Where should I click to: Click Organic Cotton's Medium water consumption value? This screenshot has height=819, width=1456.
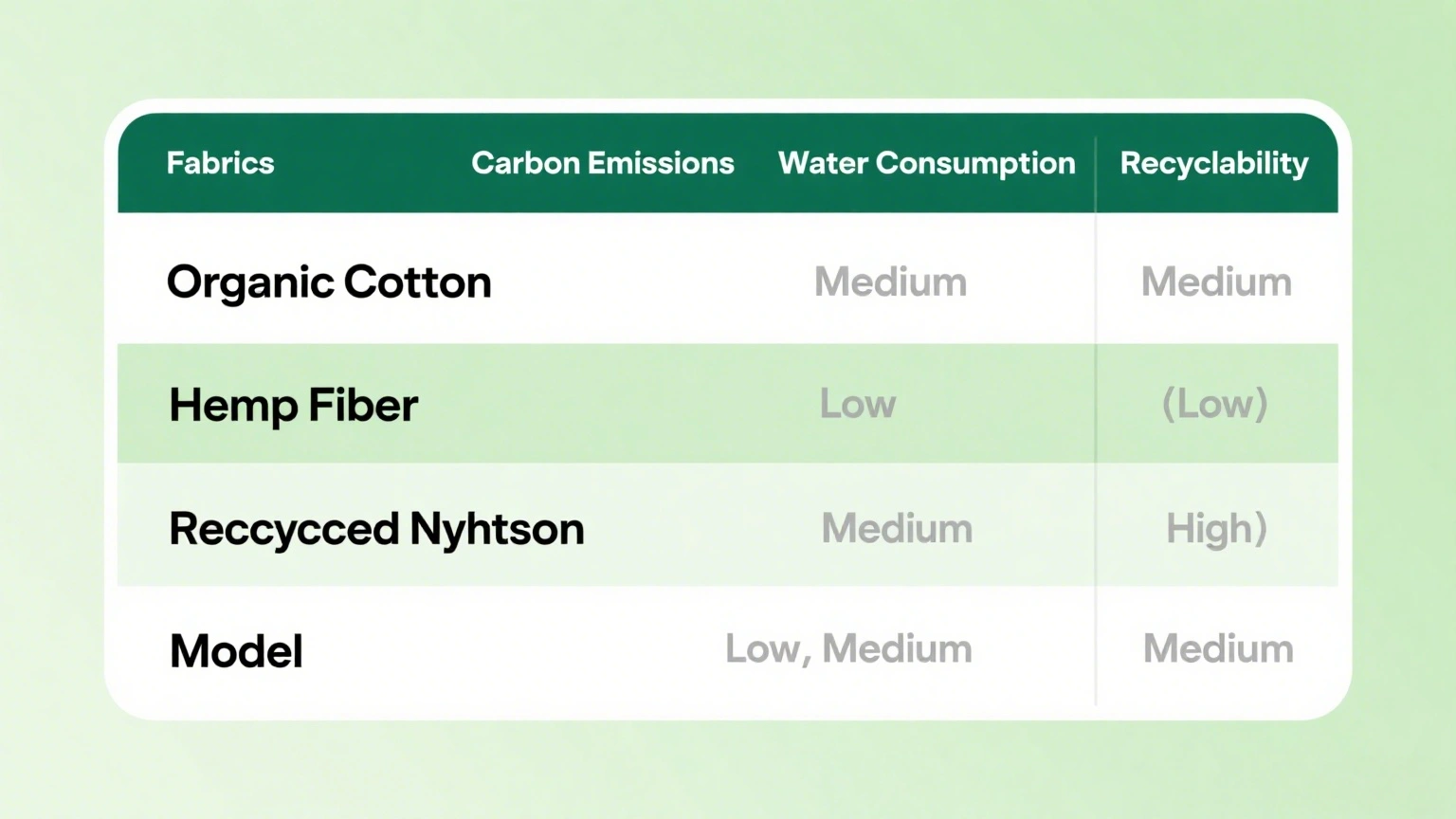(x=890, y=282)
